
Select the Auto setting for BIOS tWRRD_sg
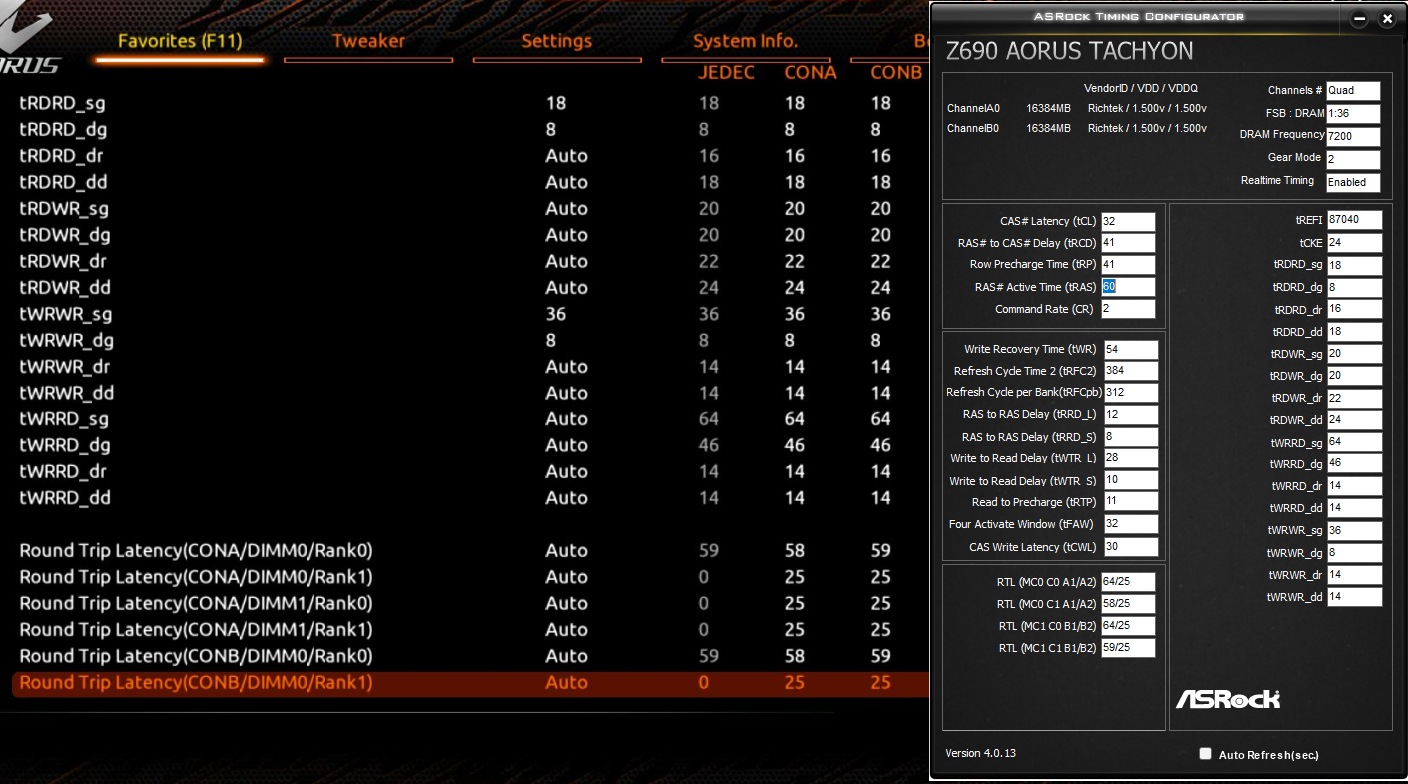pyautogui.click(x=566, y=419)
